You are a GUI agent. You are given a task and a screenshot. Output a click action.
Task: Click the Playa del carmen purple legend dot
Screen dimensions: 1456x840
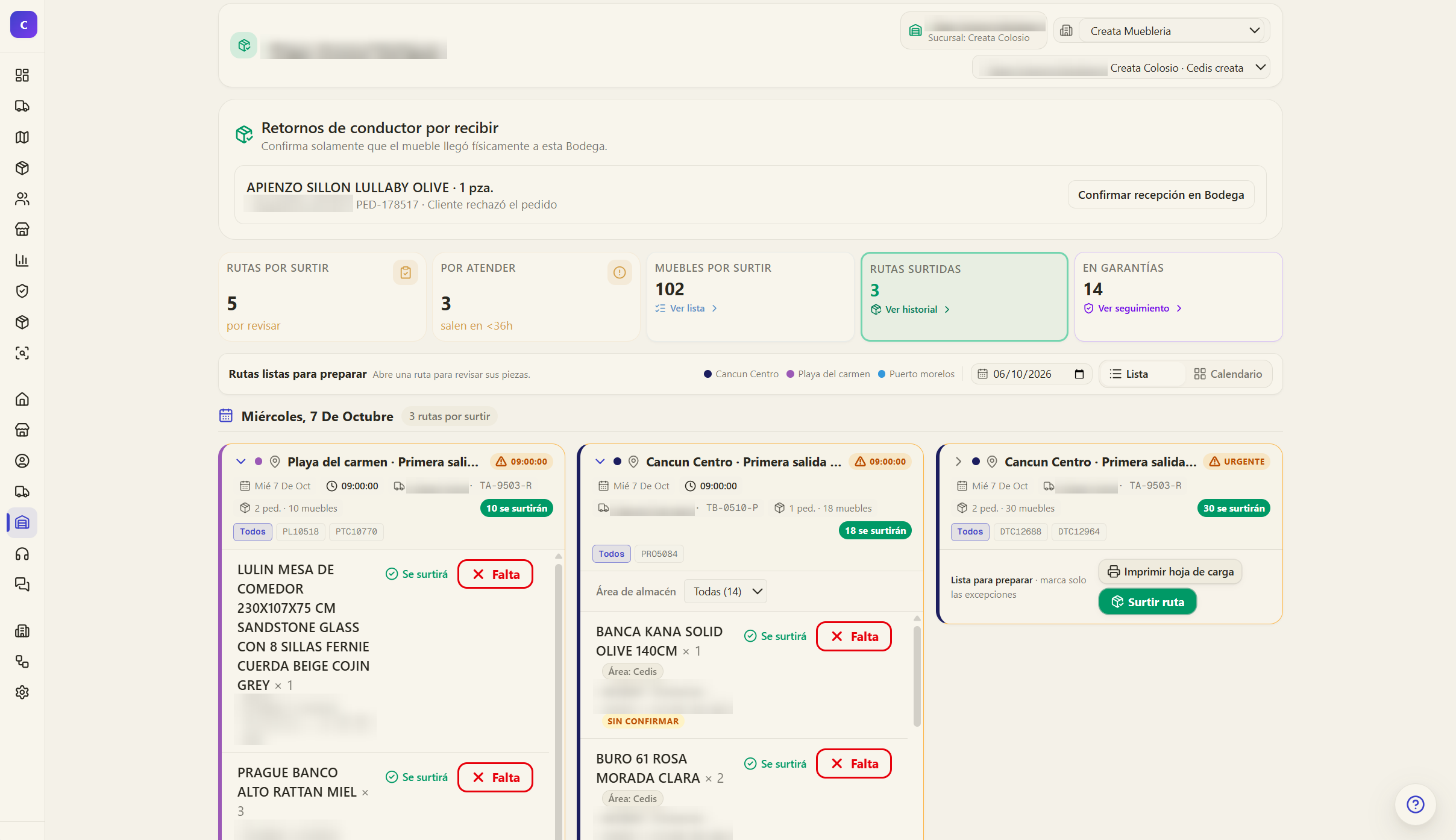pyautogui.click(x=790, y=374)
